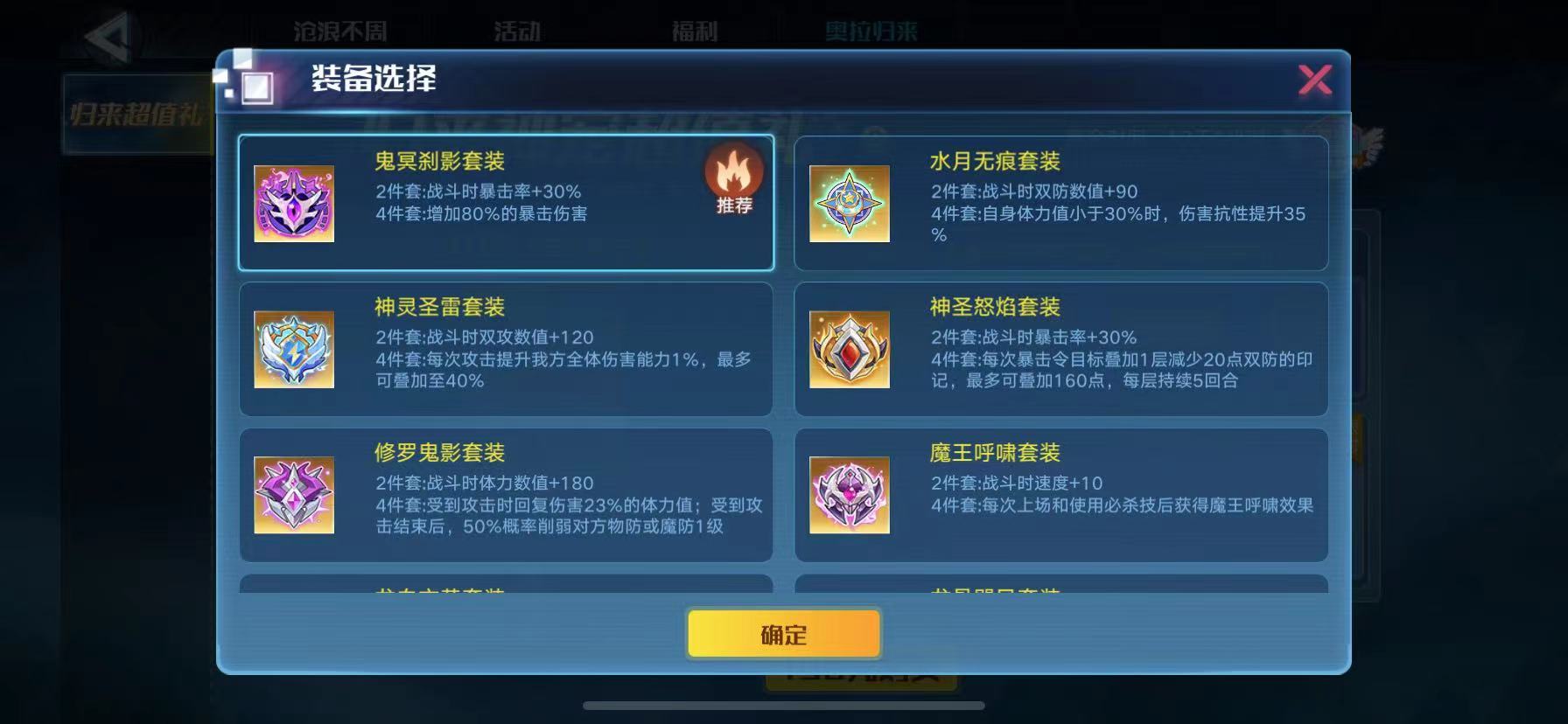
Task: Select the 水月无痕套装 compass icon
Action: [849, 204]
